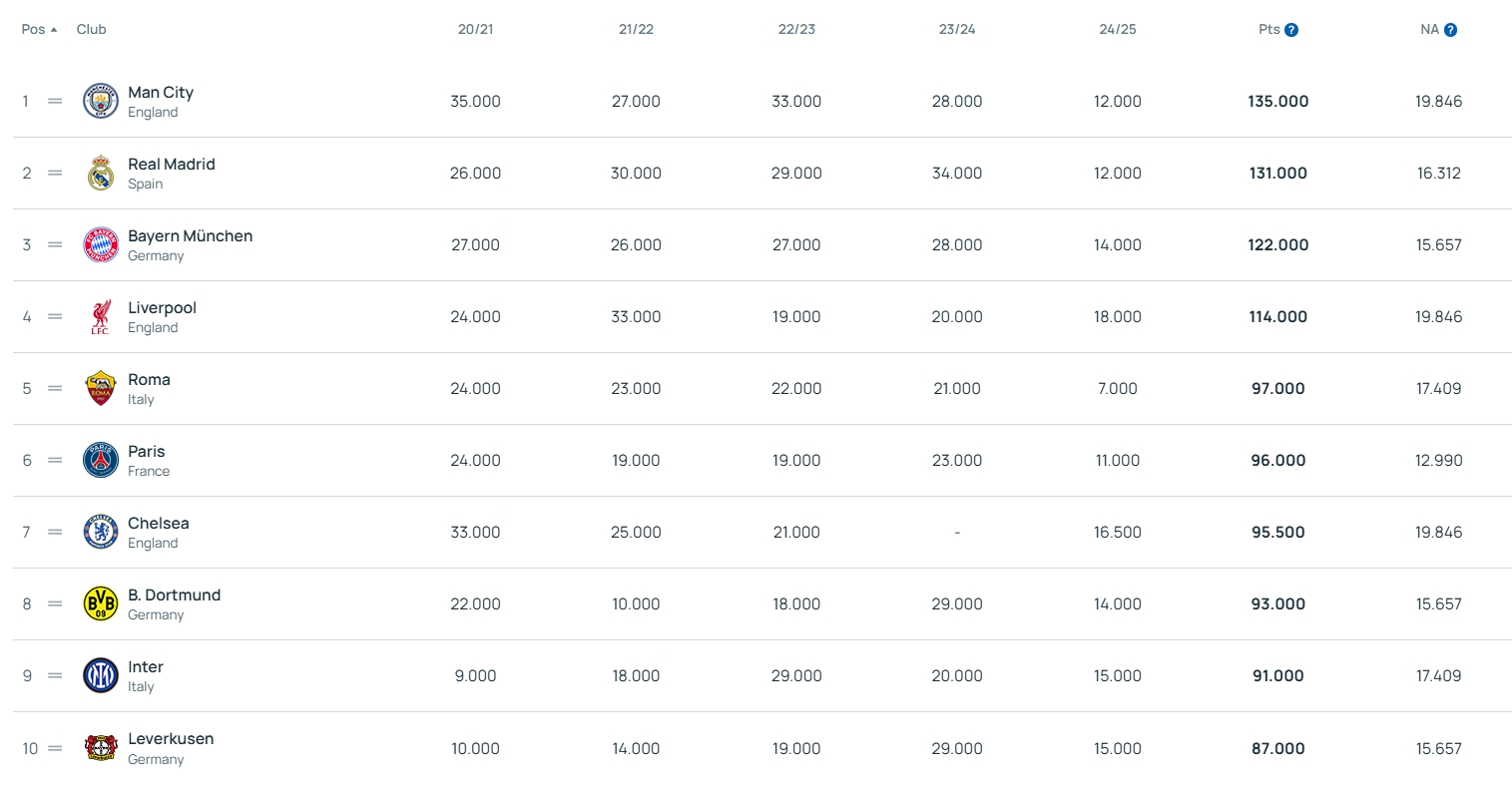Screen dimensions: 1512x789
Task: Click the Roma club crest
Action: [101, 389]
